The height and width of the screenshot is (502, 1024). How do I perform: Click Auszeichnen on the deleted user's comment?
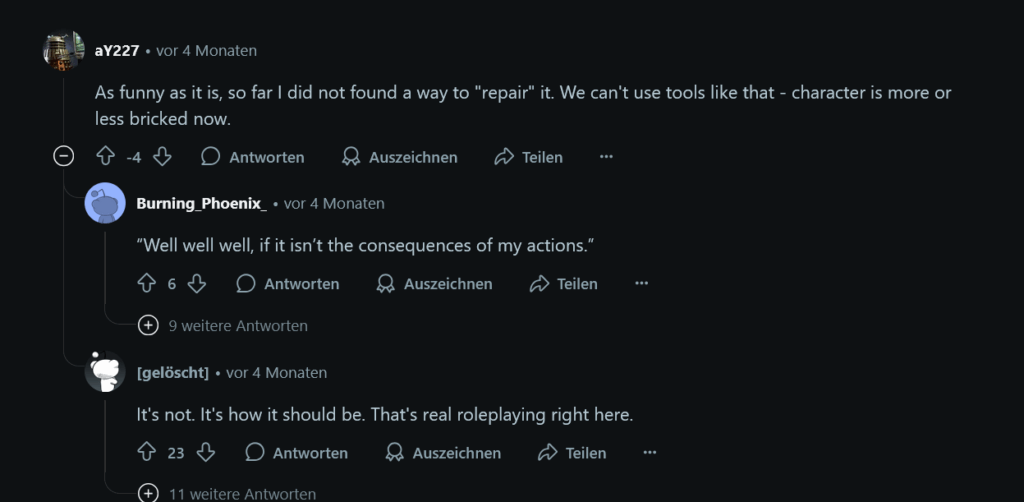click(x=443, y=453)
